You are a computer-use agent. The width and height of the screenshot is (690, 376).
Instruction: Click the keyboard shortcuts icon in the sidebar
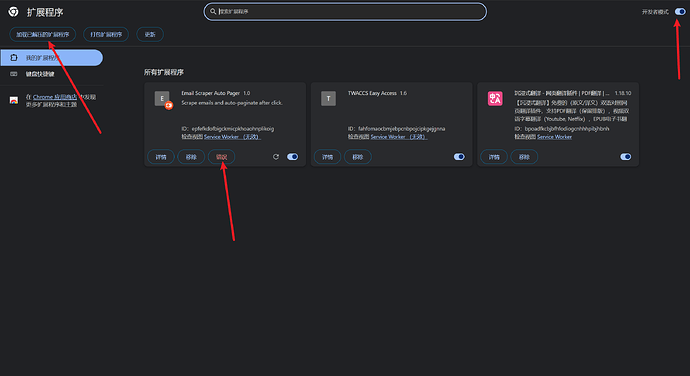point(14,74)
